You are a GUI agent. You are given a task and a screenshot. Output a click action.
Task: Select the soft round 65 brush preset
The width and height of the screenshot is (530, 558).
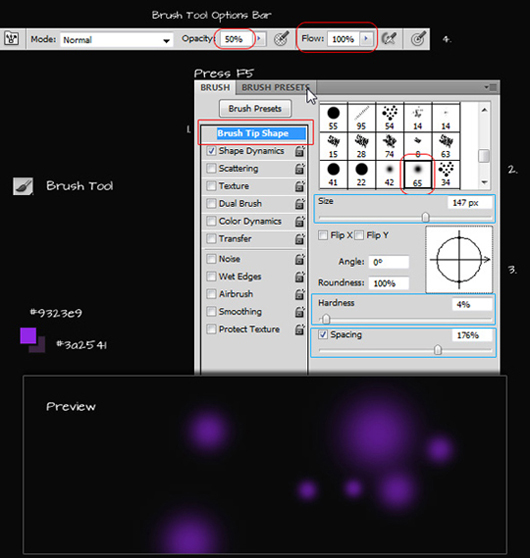pyautogui.click(x=418, y=174)
